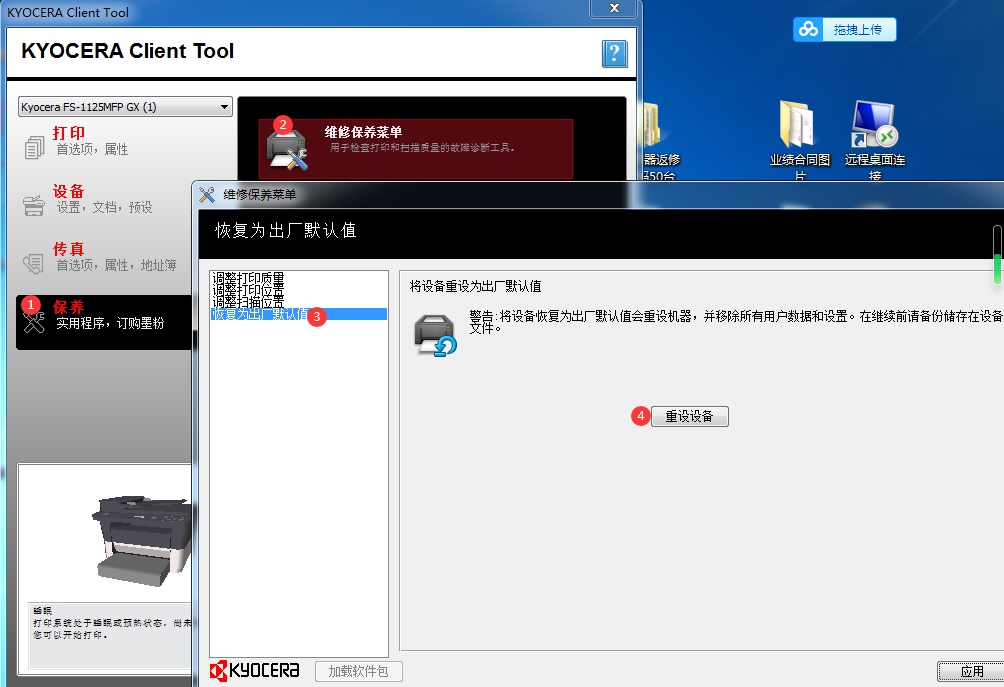Click the 加载软件包 load package button

pyautogui.click(x=359, y=671)
